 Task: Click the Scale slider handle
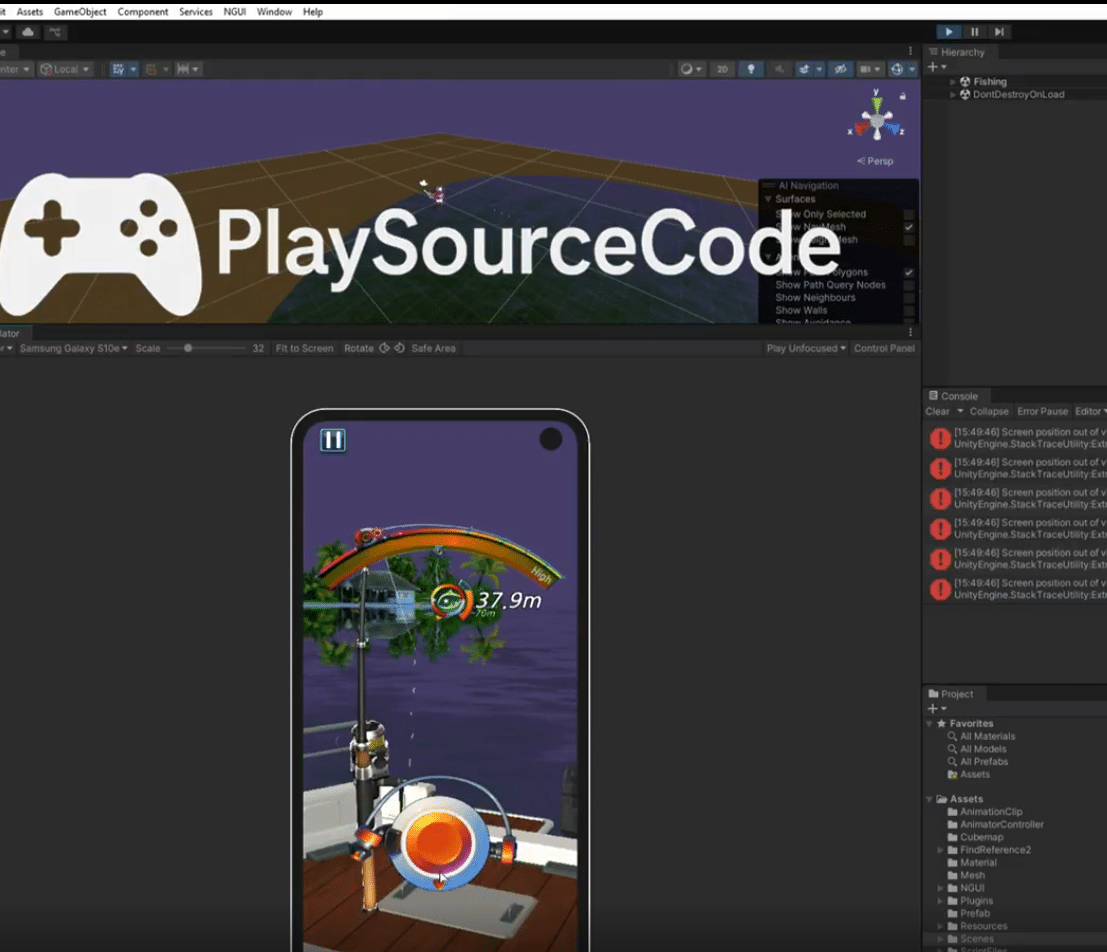[188, 348]
